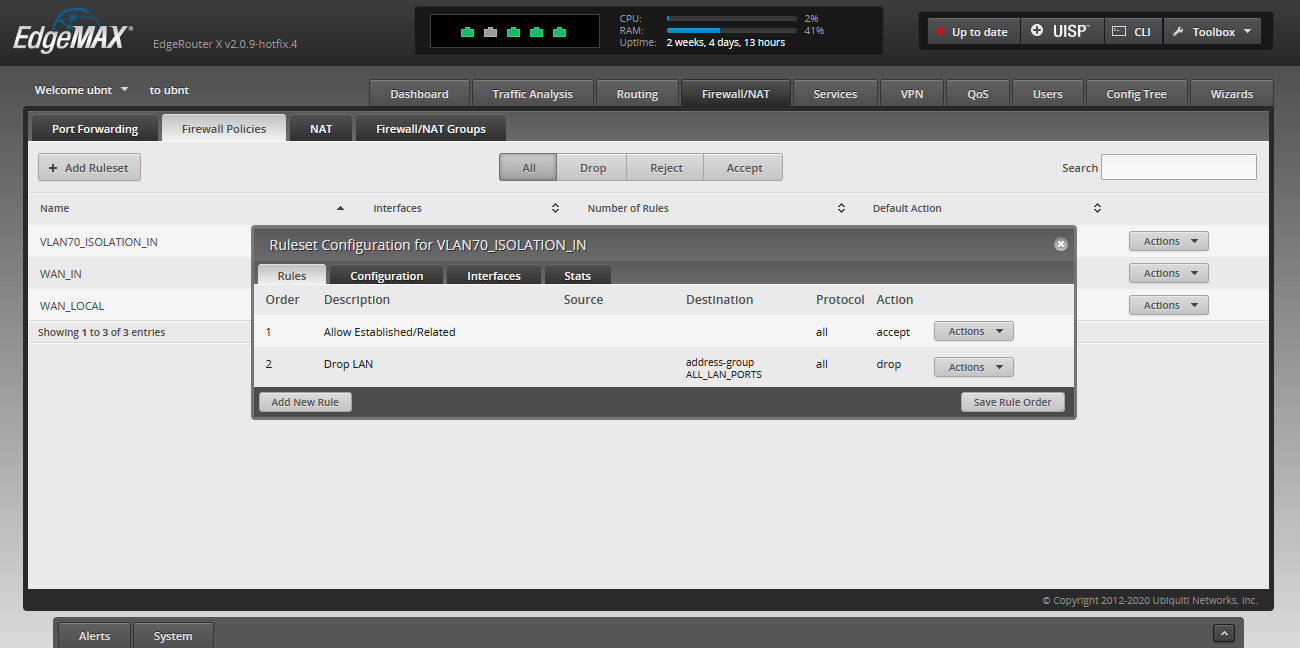Open Actions dropdown for Drop LAN rule
The height and width of the screenshot is (648, 1300).
coord(973,367)
